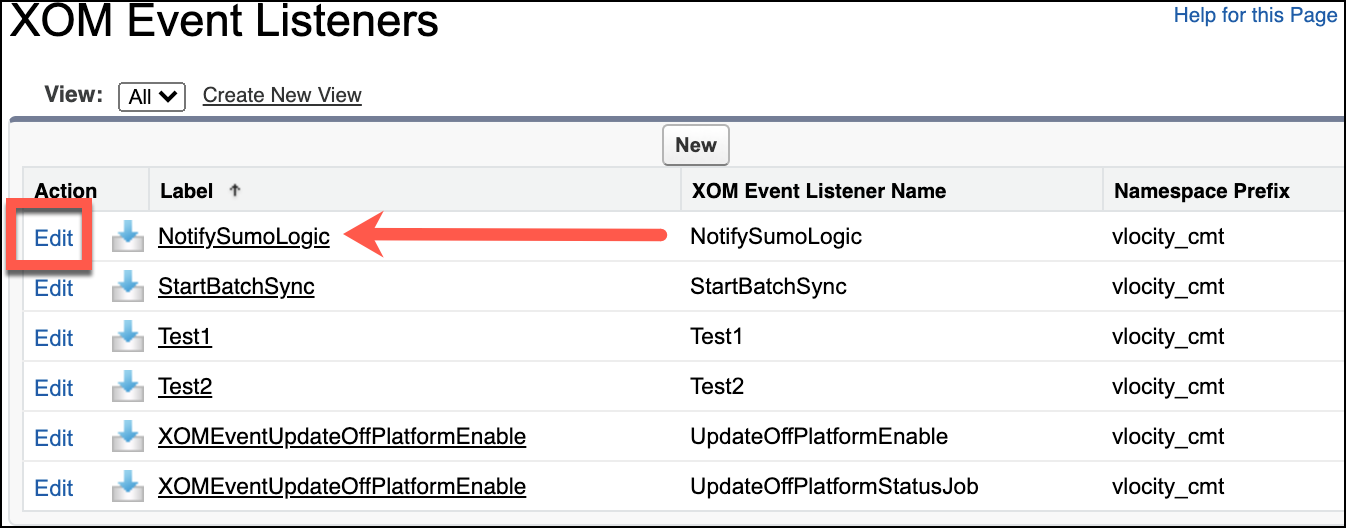Edit the UpdateOffPlatformEnable listener row
This screenshot has height=528, width=1346.
pyautogui.click(x=54, y=438)
